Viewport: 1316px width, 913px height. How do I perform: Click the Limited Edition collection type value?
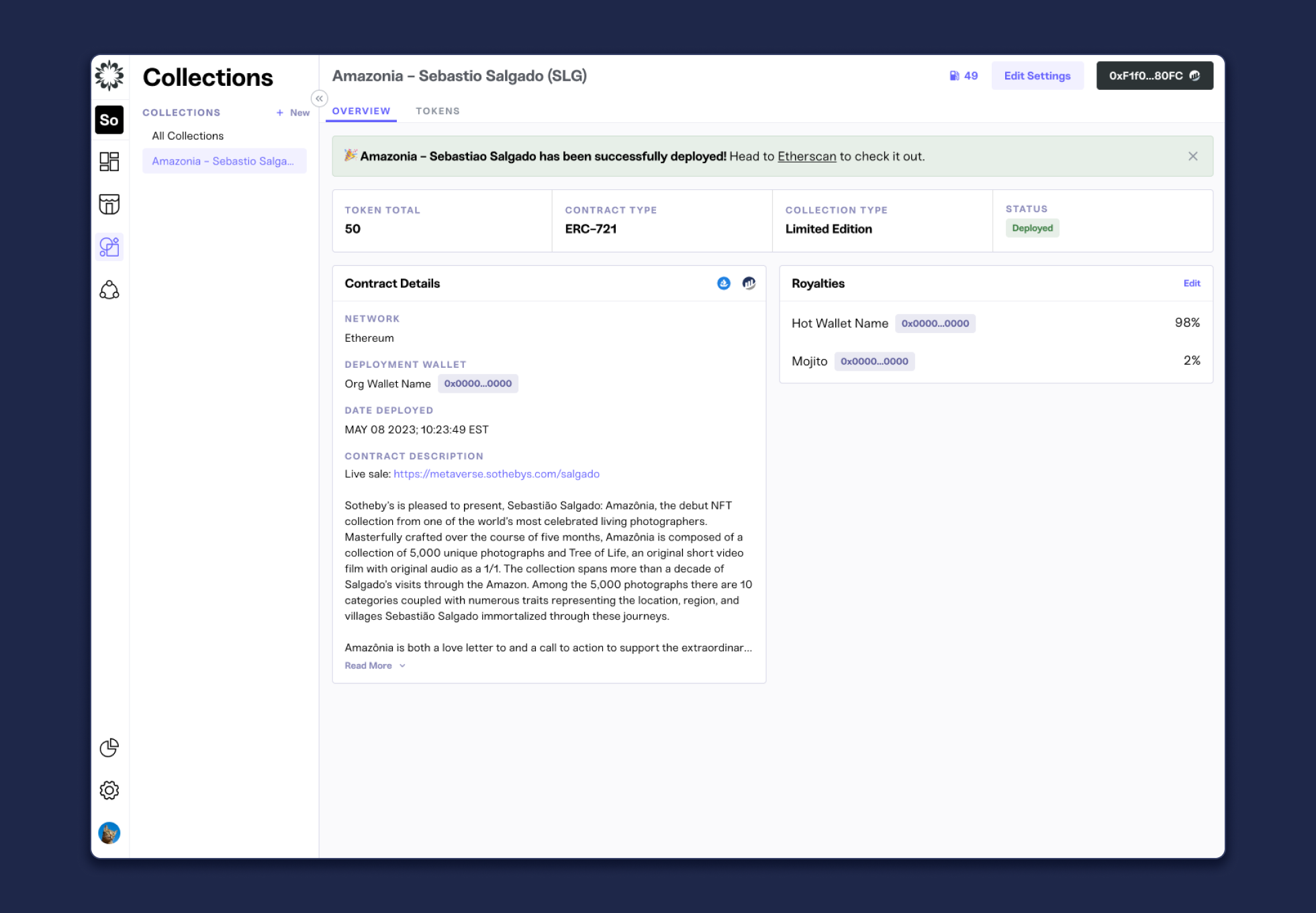pos(829,229)
